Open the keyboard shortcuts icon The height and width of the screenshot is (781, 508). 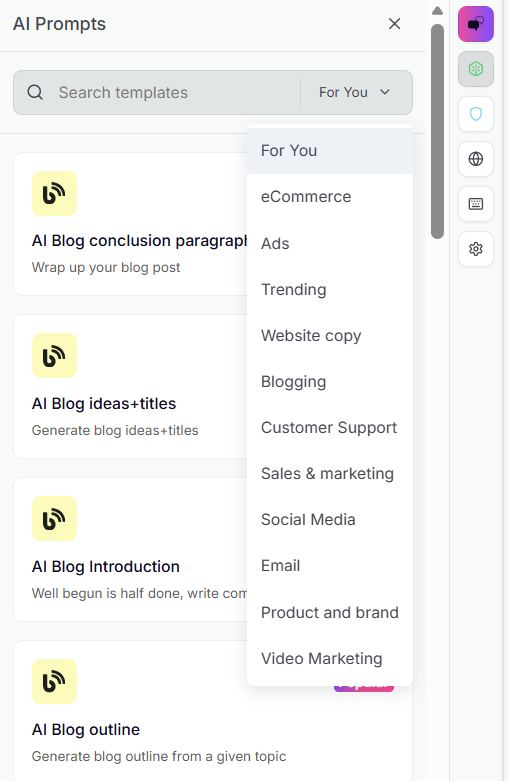[476, 204]
